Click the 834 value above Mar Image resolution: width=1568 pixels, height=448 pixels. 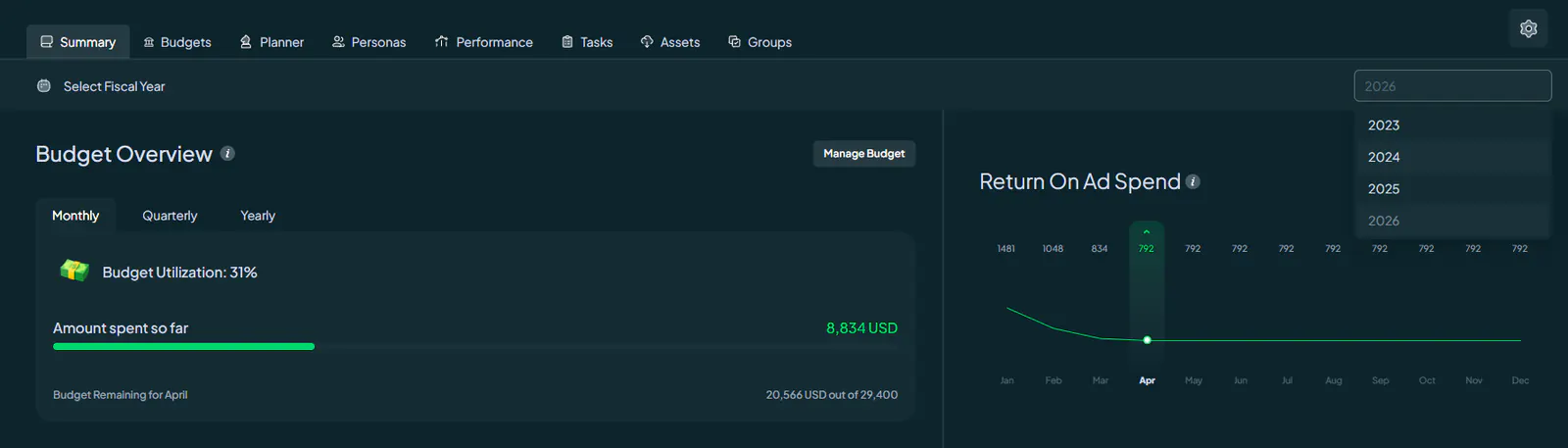point(1100,249)
